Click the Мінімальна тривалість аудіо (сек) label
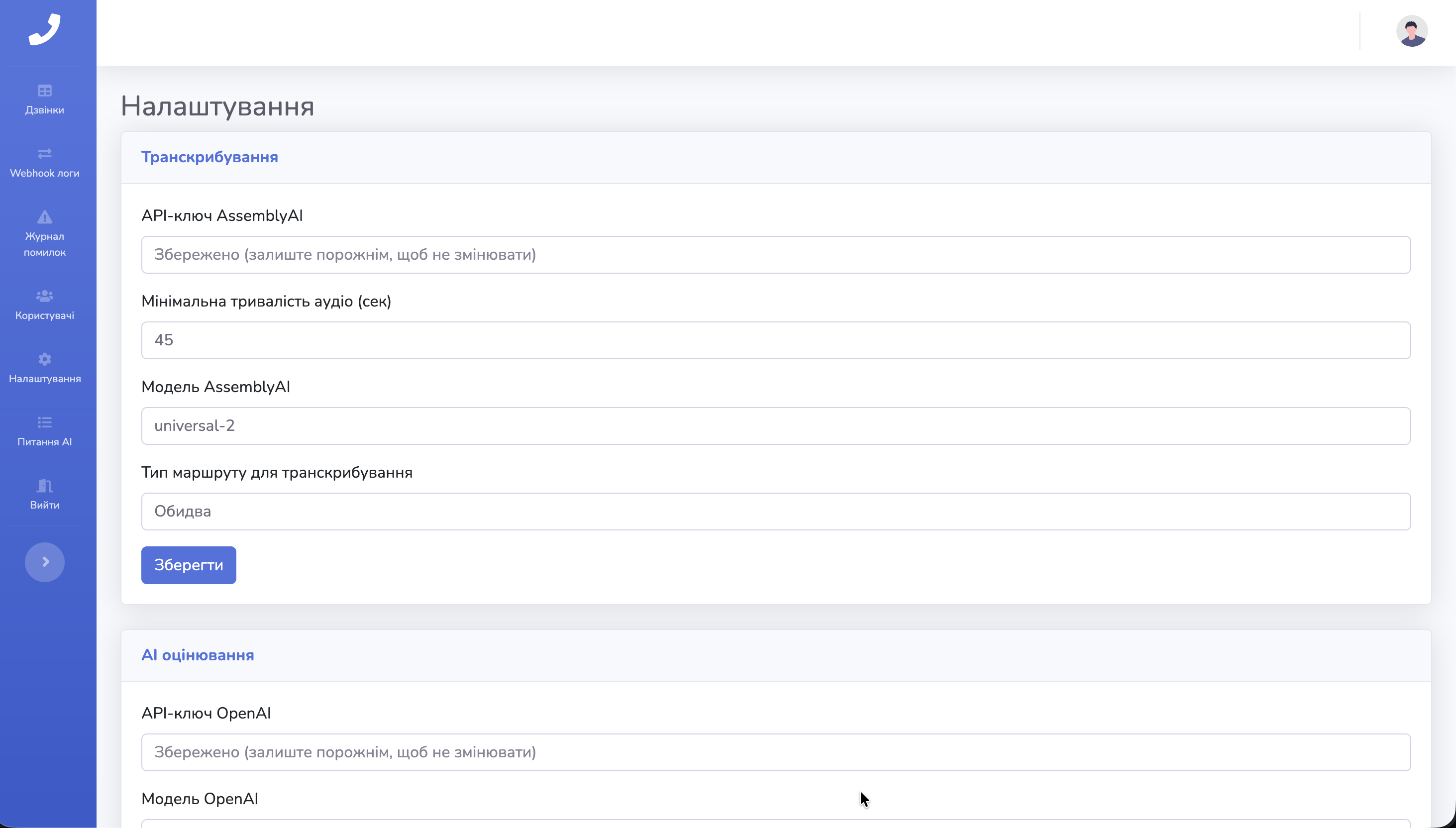 pyautogui.click(x=266, y=301)
